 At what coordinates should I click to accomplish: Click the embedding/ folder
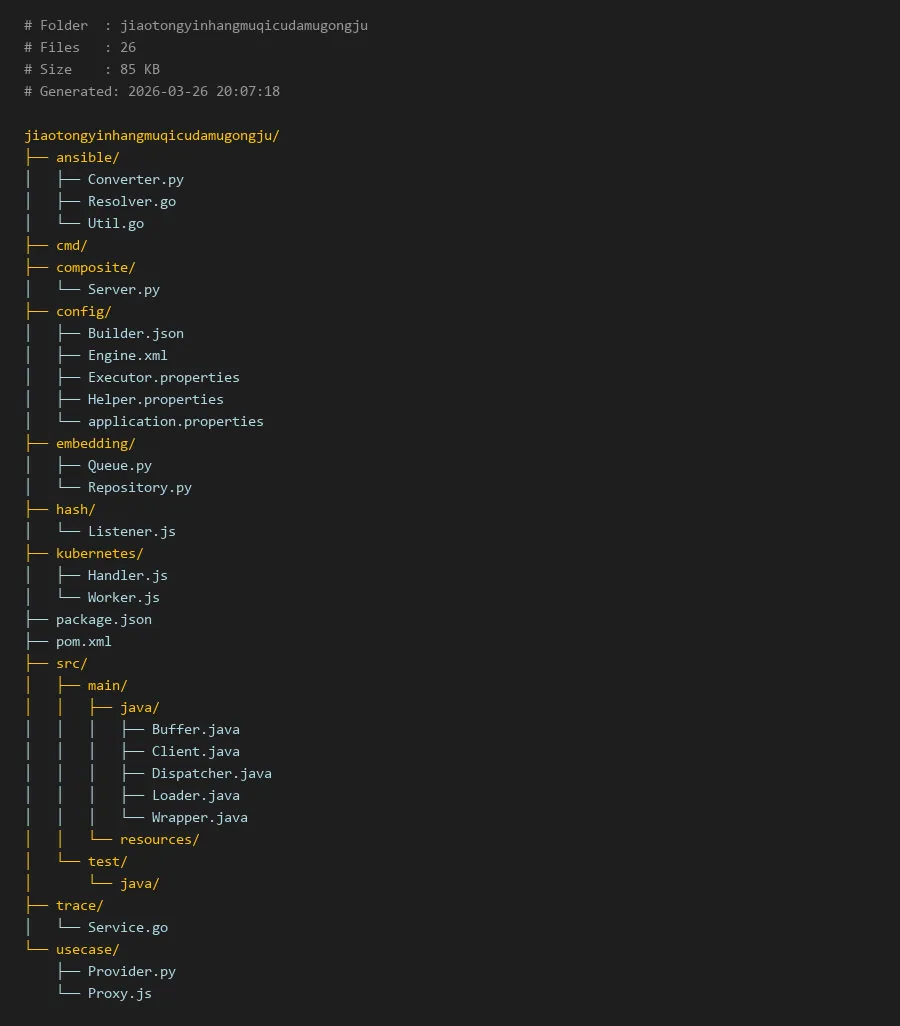pyautogui.click(x=96, y=443)
